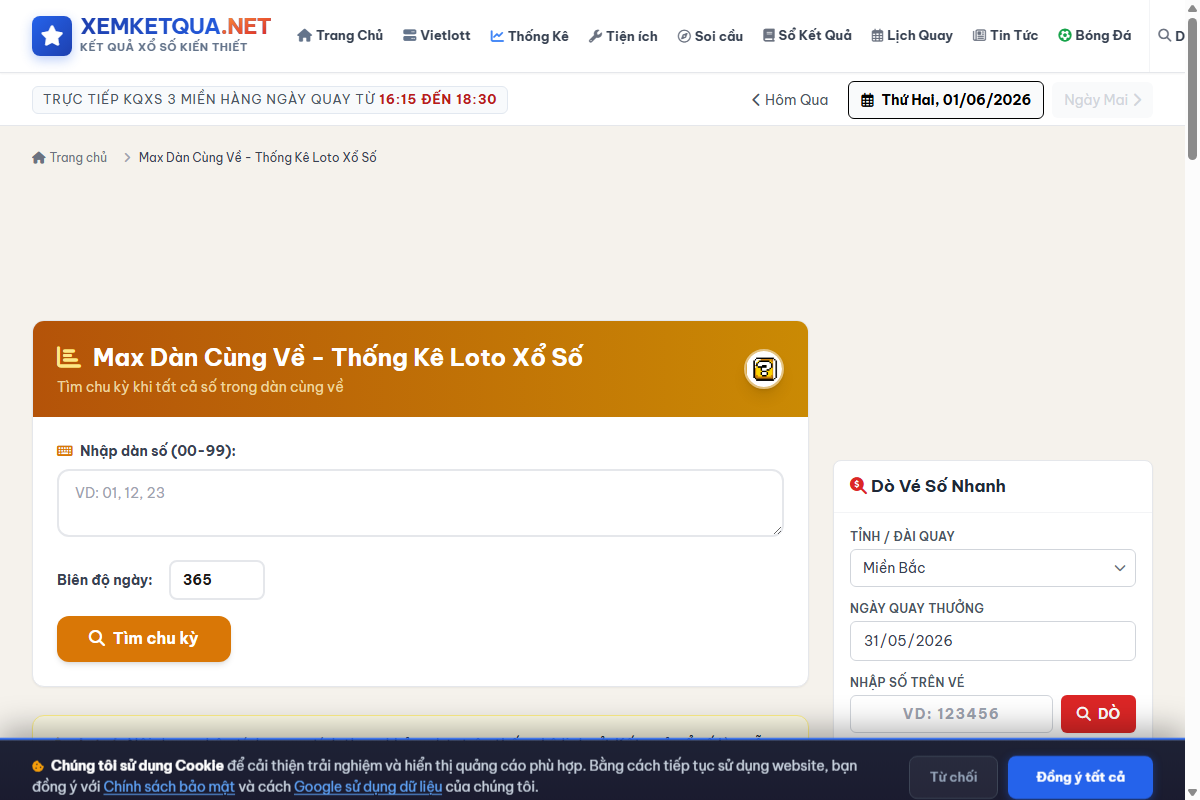Click the bar-chart icon beside Max Dàn title

69,356
